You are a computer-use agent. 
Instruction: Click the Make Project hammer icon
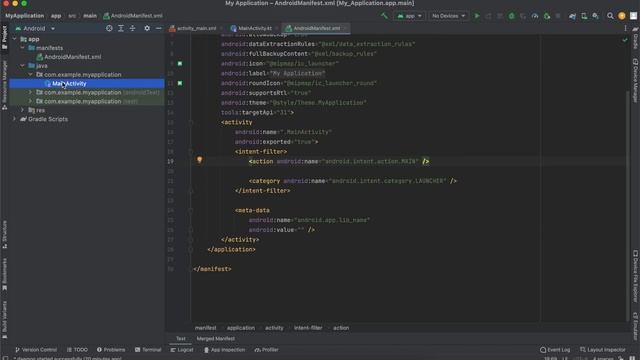coord(384,16)
